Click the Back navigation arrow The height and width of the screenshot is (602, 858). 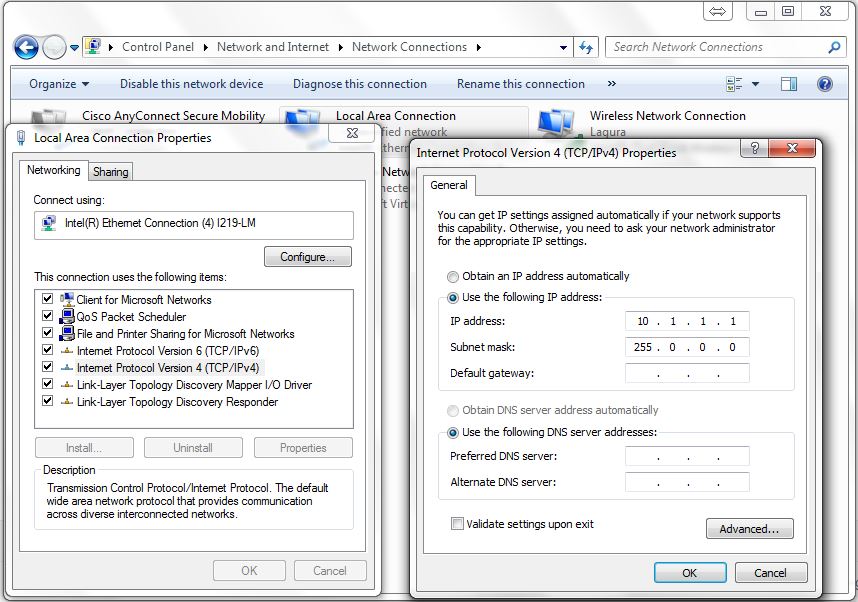[x=22, y=46]
